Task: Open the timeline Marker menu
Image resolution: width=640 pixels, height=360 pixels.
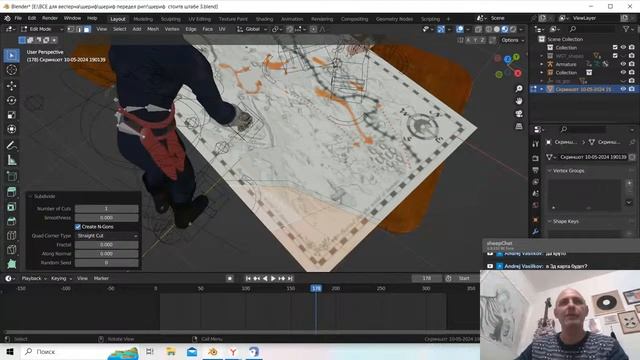Action: [x=101, y=278]
